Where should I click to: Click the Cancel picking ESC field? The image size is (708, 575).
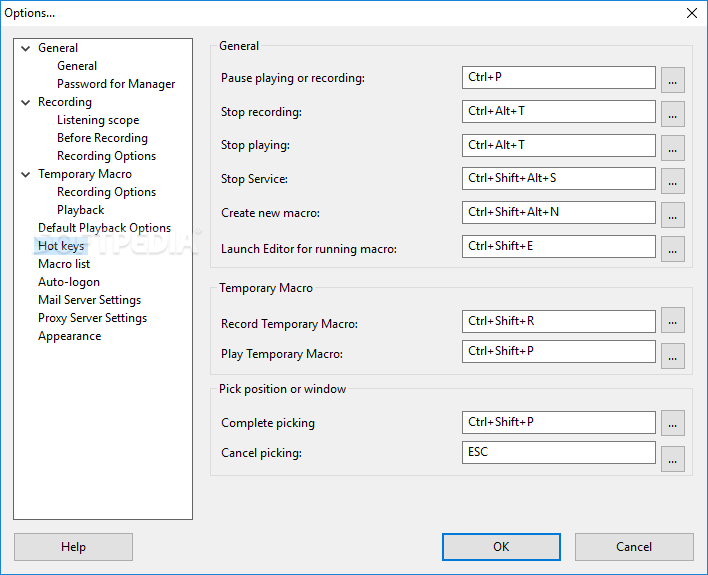tap(559, 453)
